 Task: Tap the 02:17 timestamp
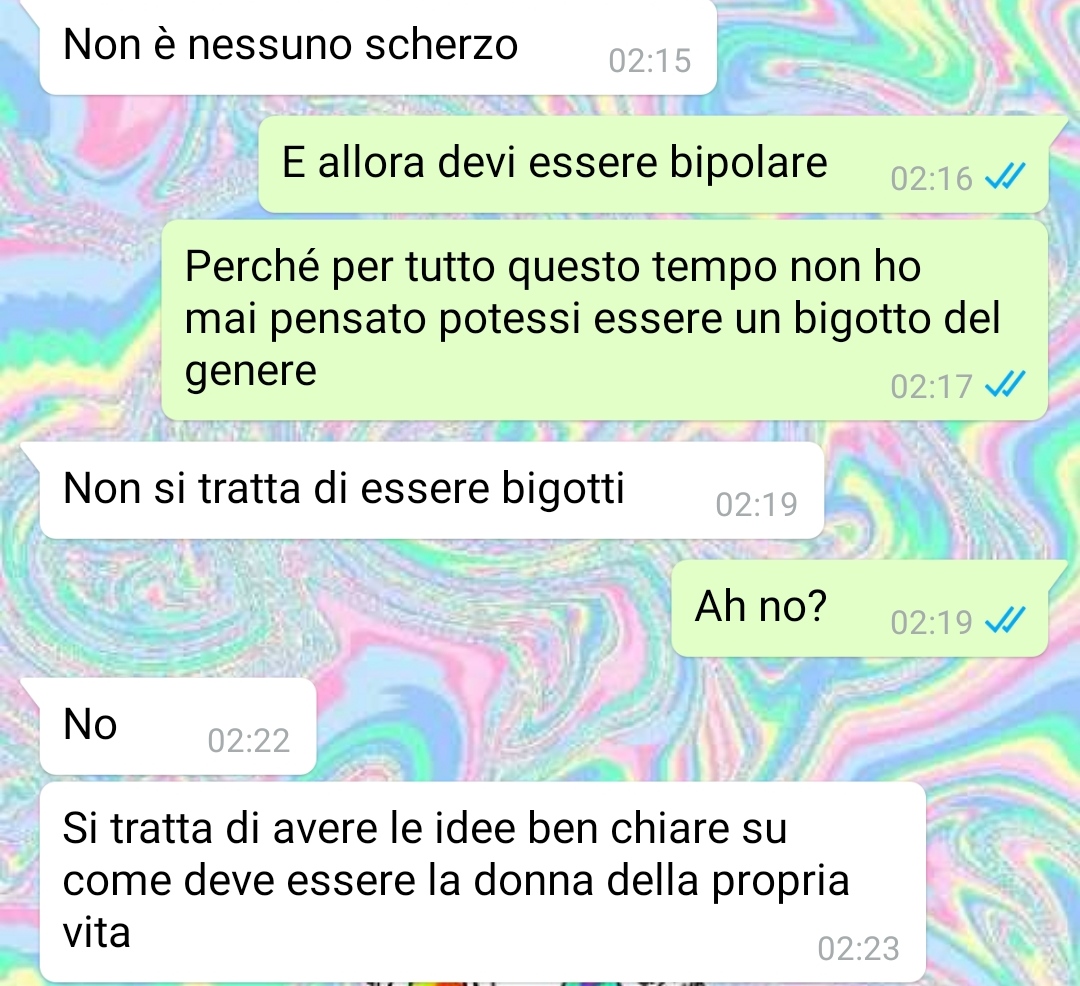coord(931,386)
